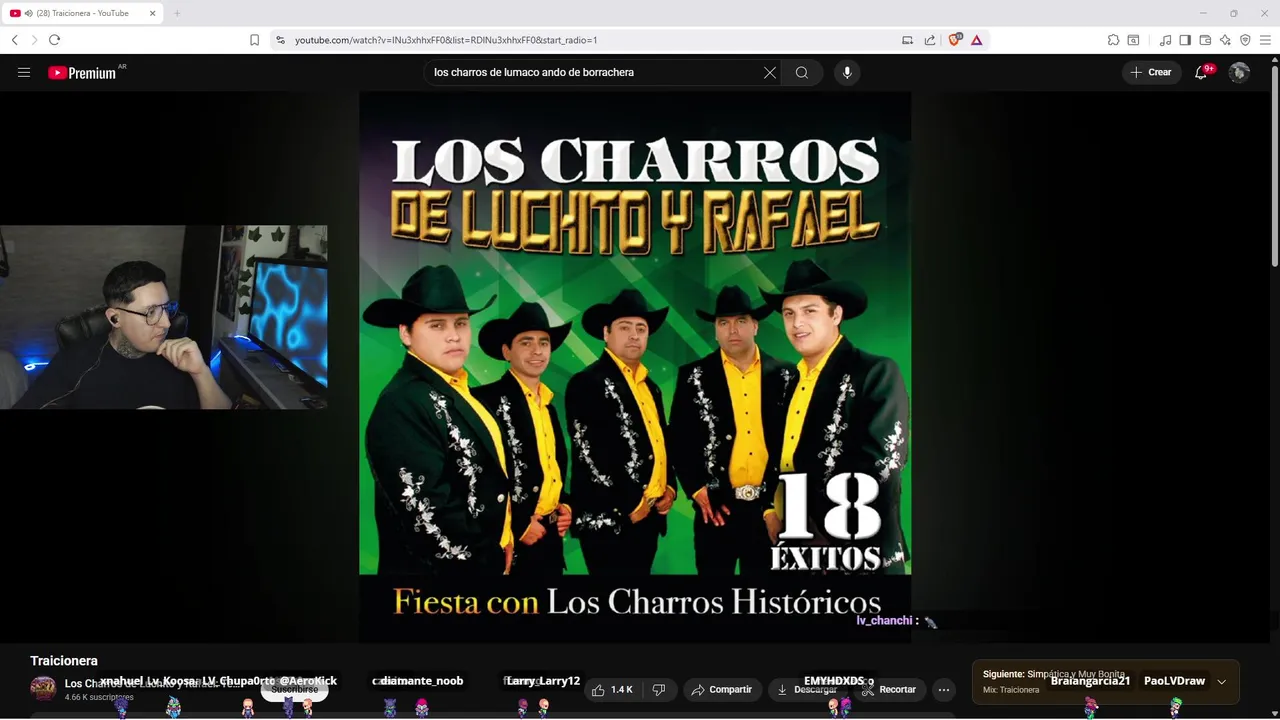This screenshot has height=720, width=1280.
Task: Open the cast/install media icon in address bar
Action: coord(907,40)
